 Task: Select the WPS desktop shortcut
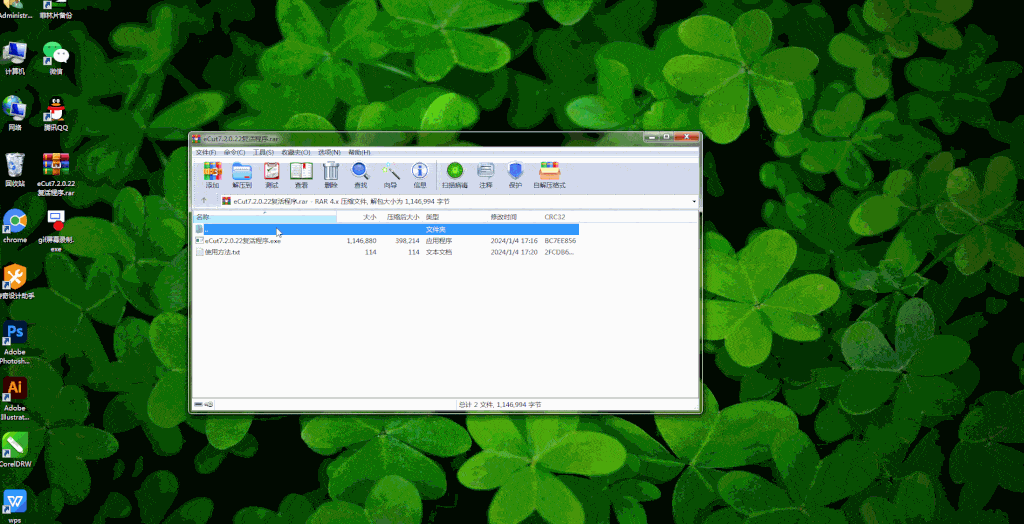[x=14, y=506]
